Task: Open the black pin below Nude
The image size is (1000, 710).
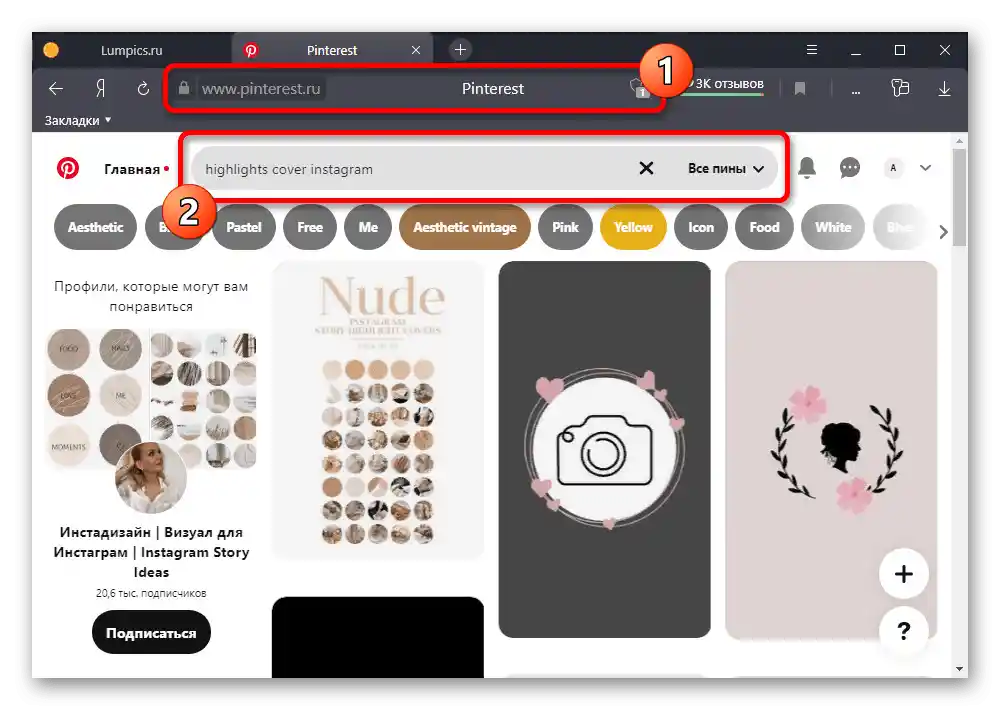Action: (378, 637)
